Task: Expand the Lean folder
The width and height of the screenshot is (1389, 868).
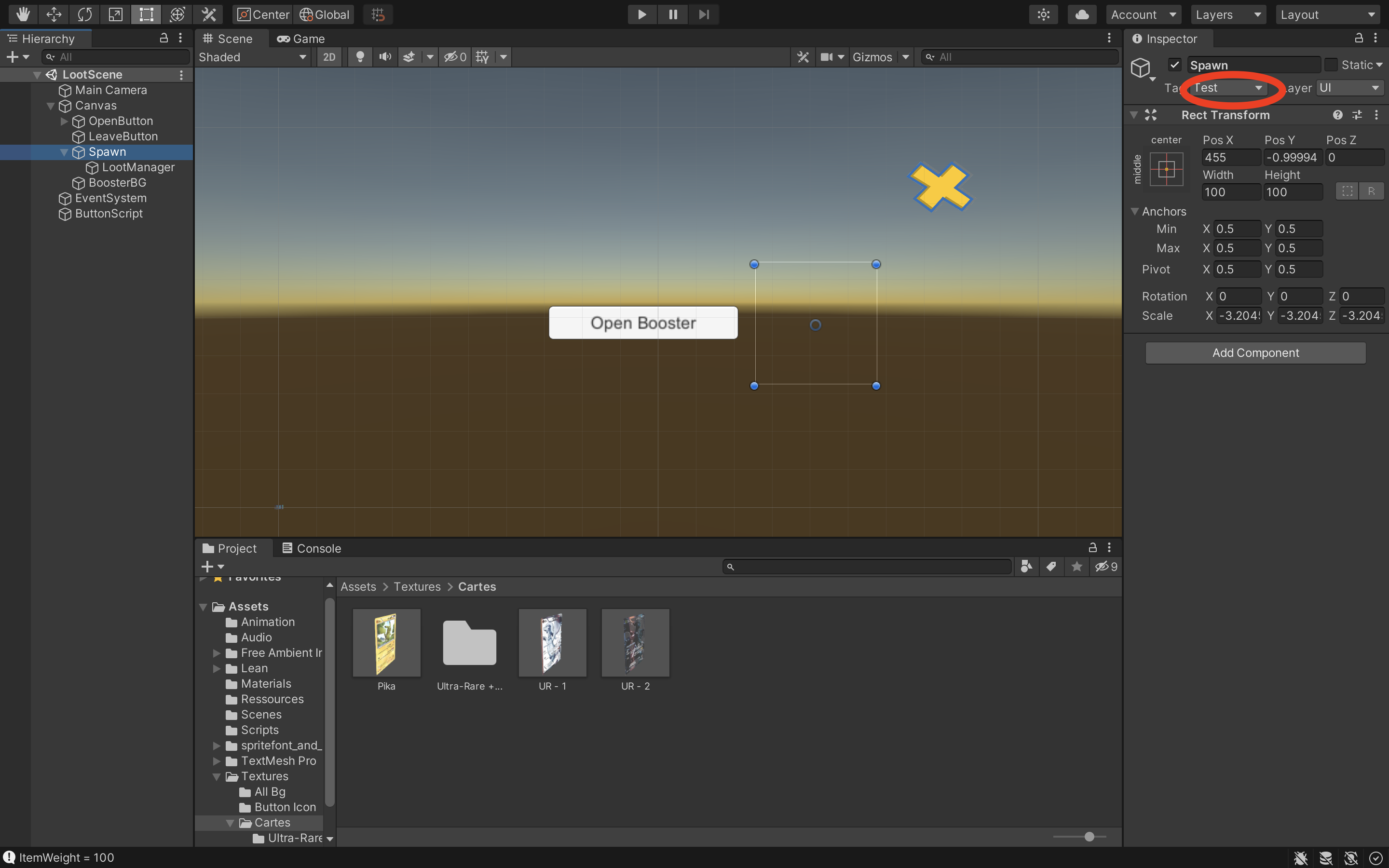Action: (x=217, y=668)
